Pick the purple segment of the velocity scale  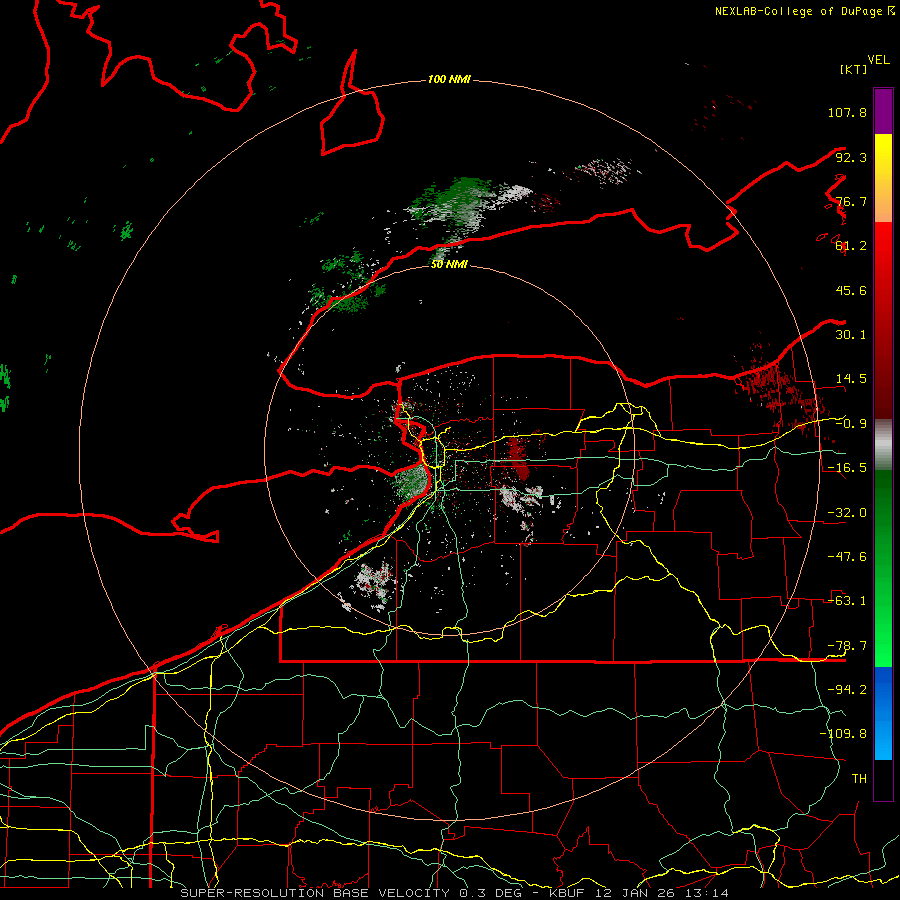883,111
